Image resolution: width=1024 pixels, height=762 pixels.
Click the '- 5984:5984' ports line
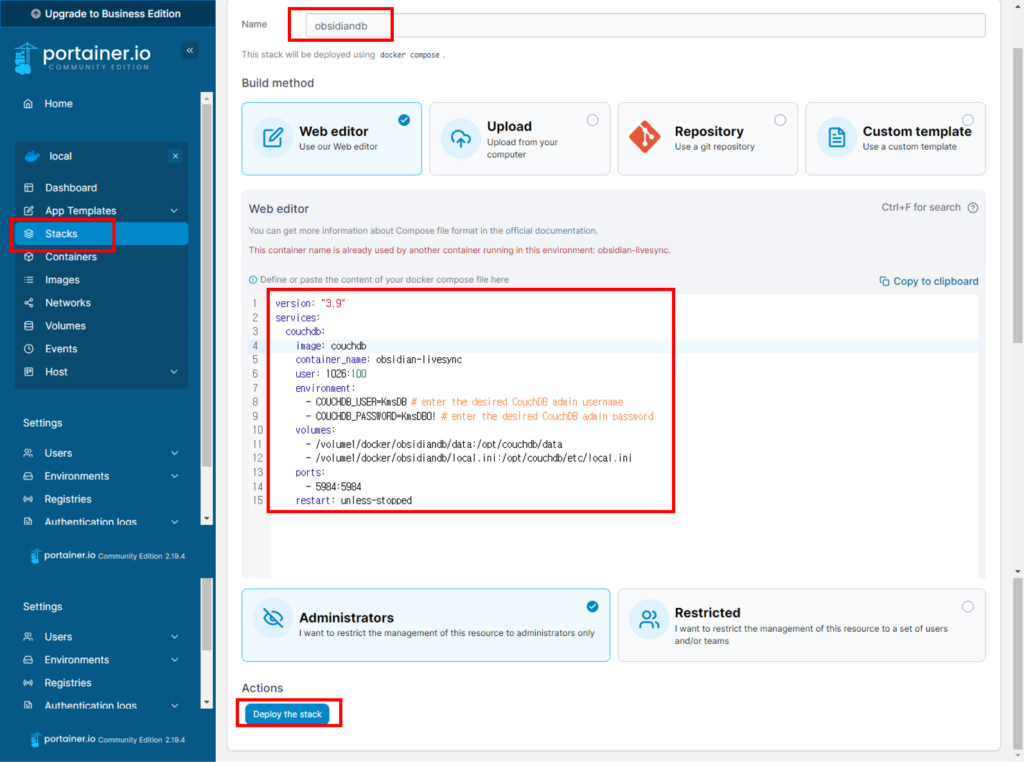click(333, 487)
